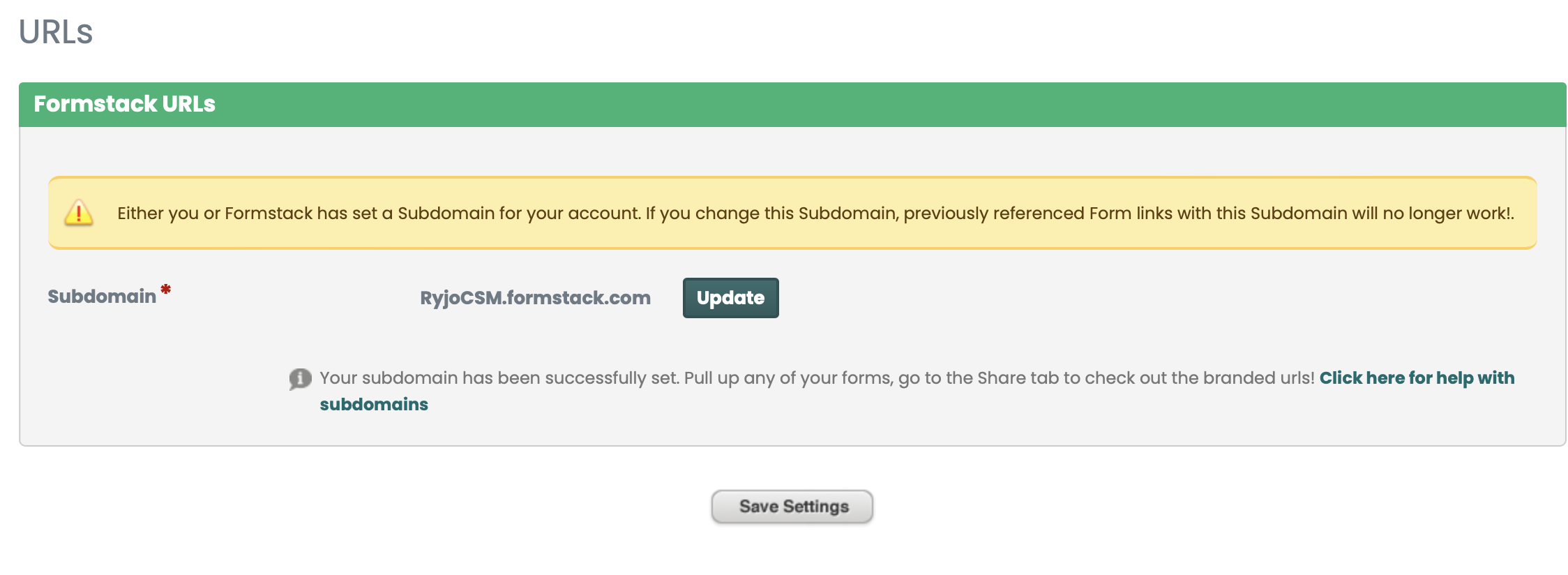Click the URLs page heading

point(56,32)
